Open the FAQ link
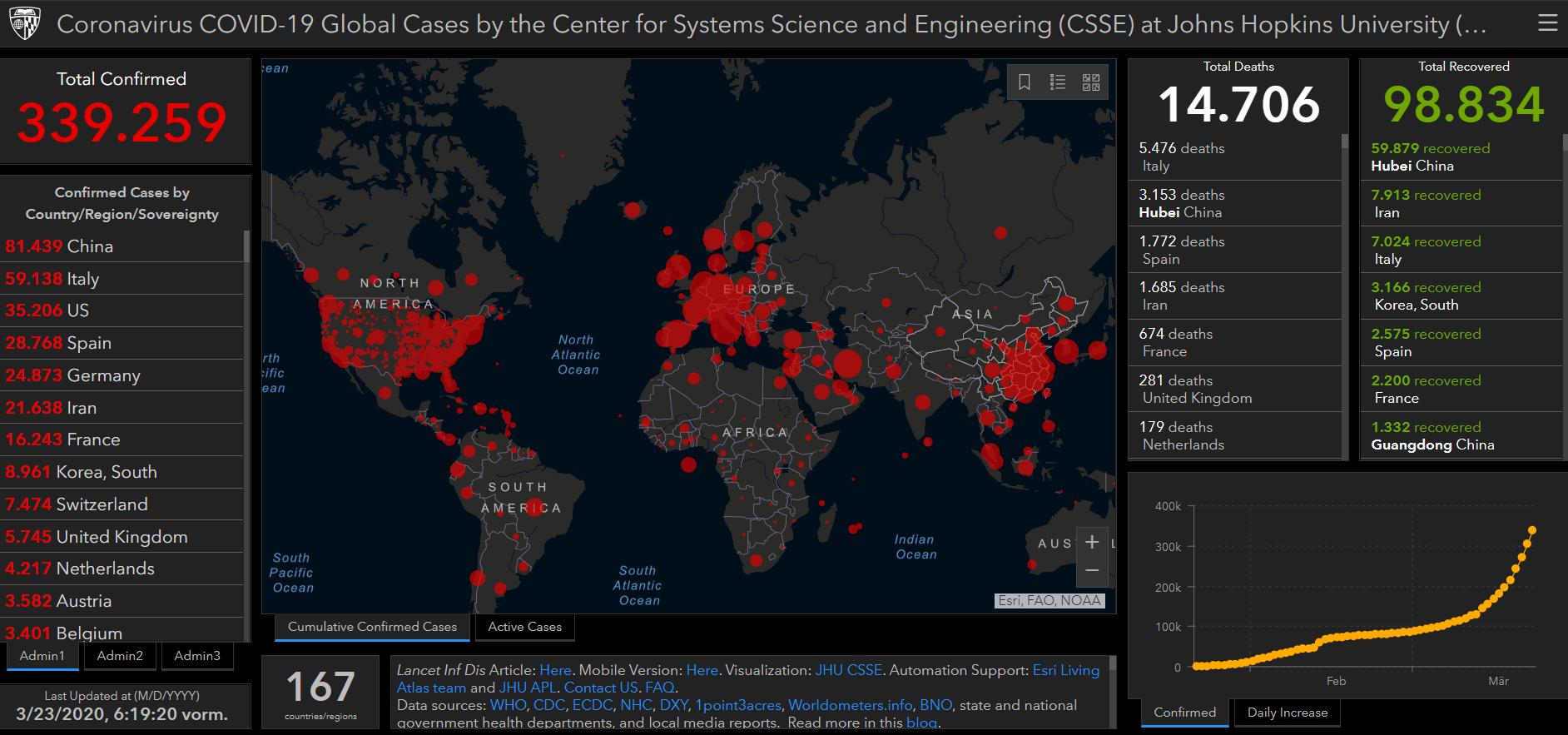Image resolution: width=1568 pixels, height=735 pixels. [x=659, y=688]
